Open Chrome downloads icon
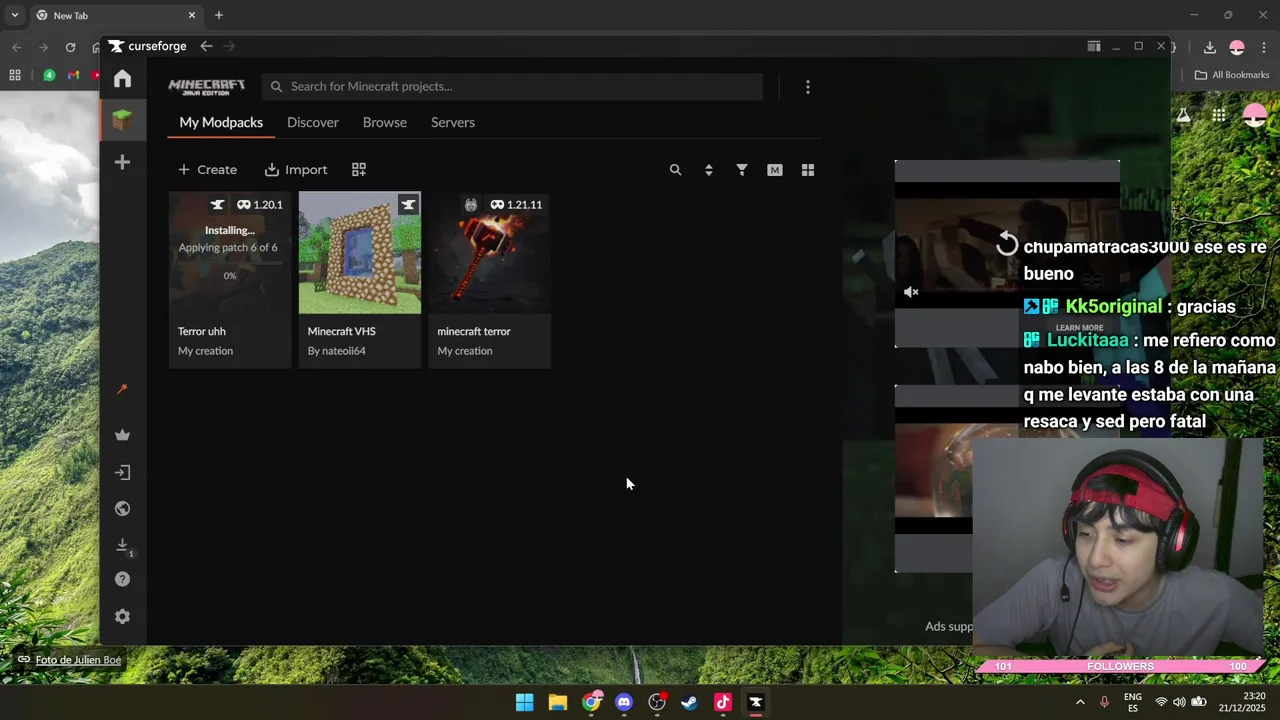 [1209, 47]
